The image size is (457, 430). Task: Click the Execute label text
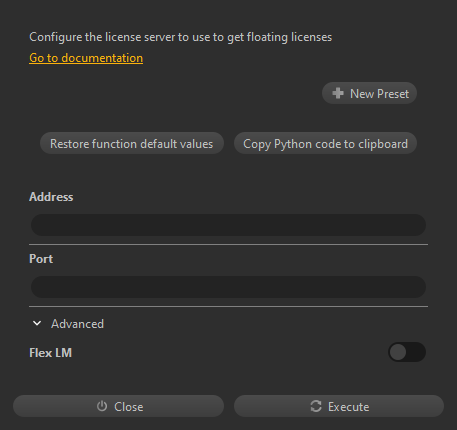click(349, 406)
